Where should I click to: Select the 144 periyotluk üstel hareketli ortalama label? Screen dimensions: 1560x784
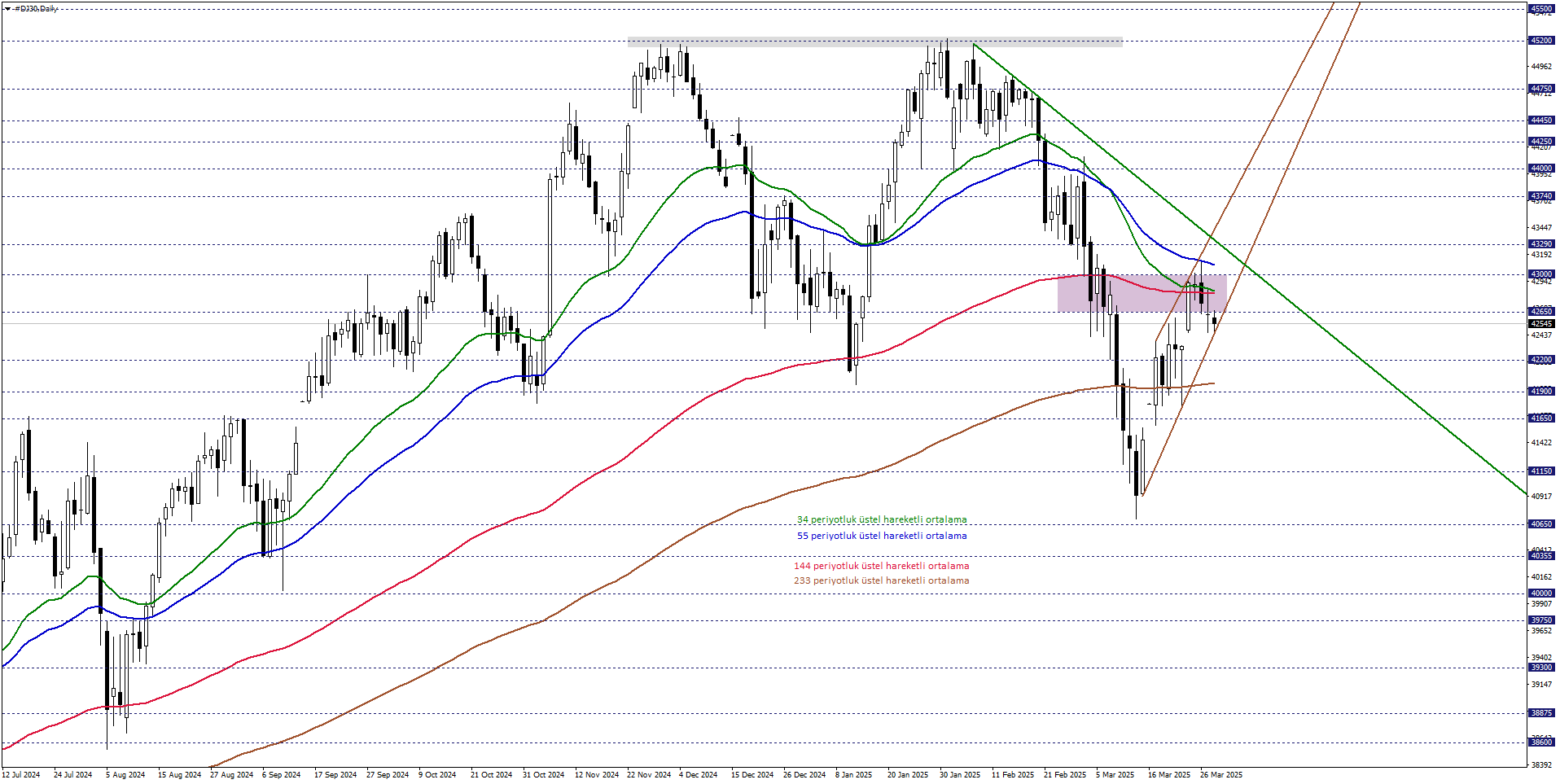pos(881,566)
